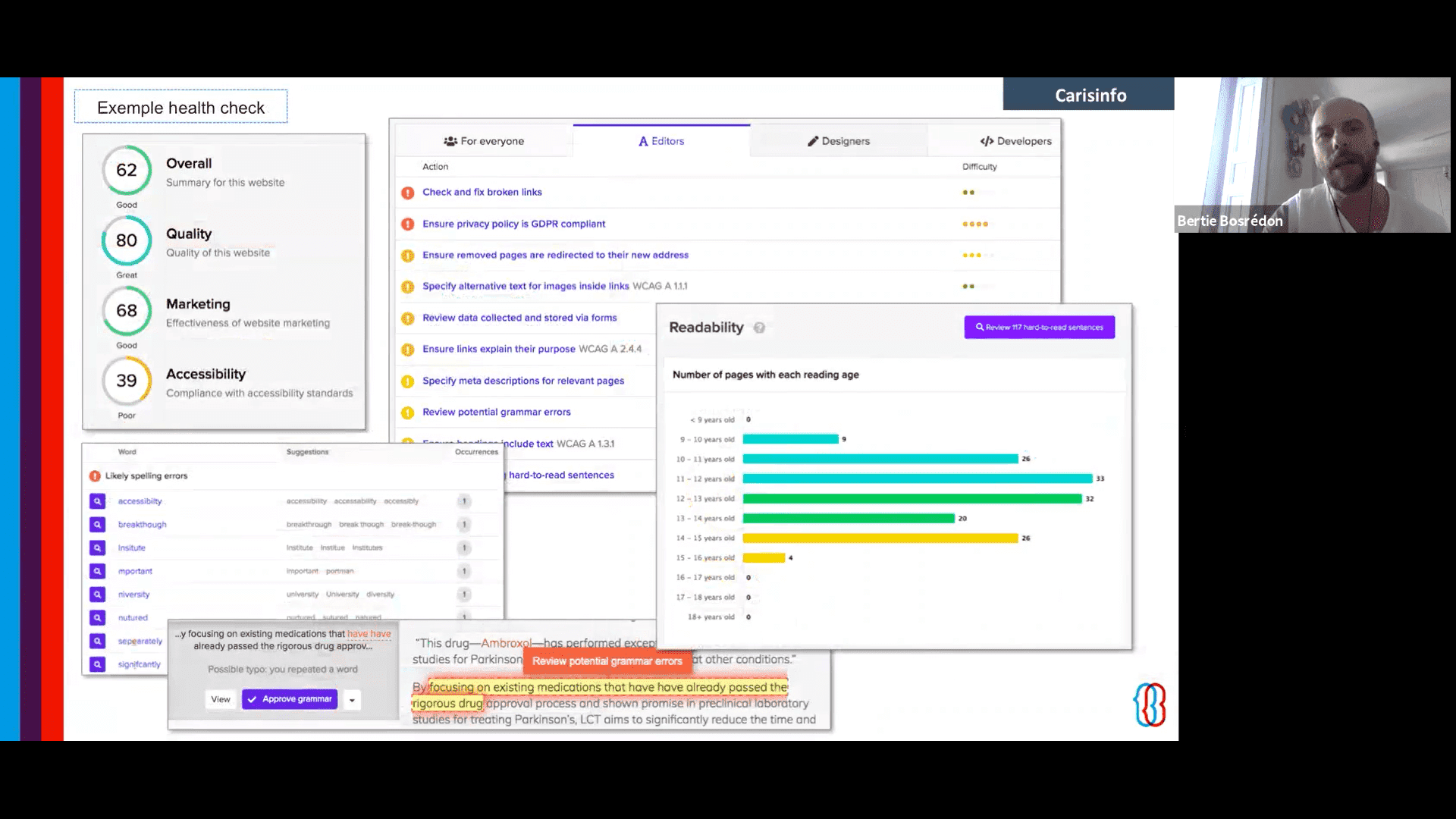This screenshot has width=1456, height=819.
Task: Open 'Review potential grammar errors' link in list
Action: [x=497, y=412]
